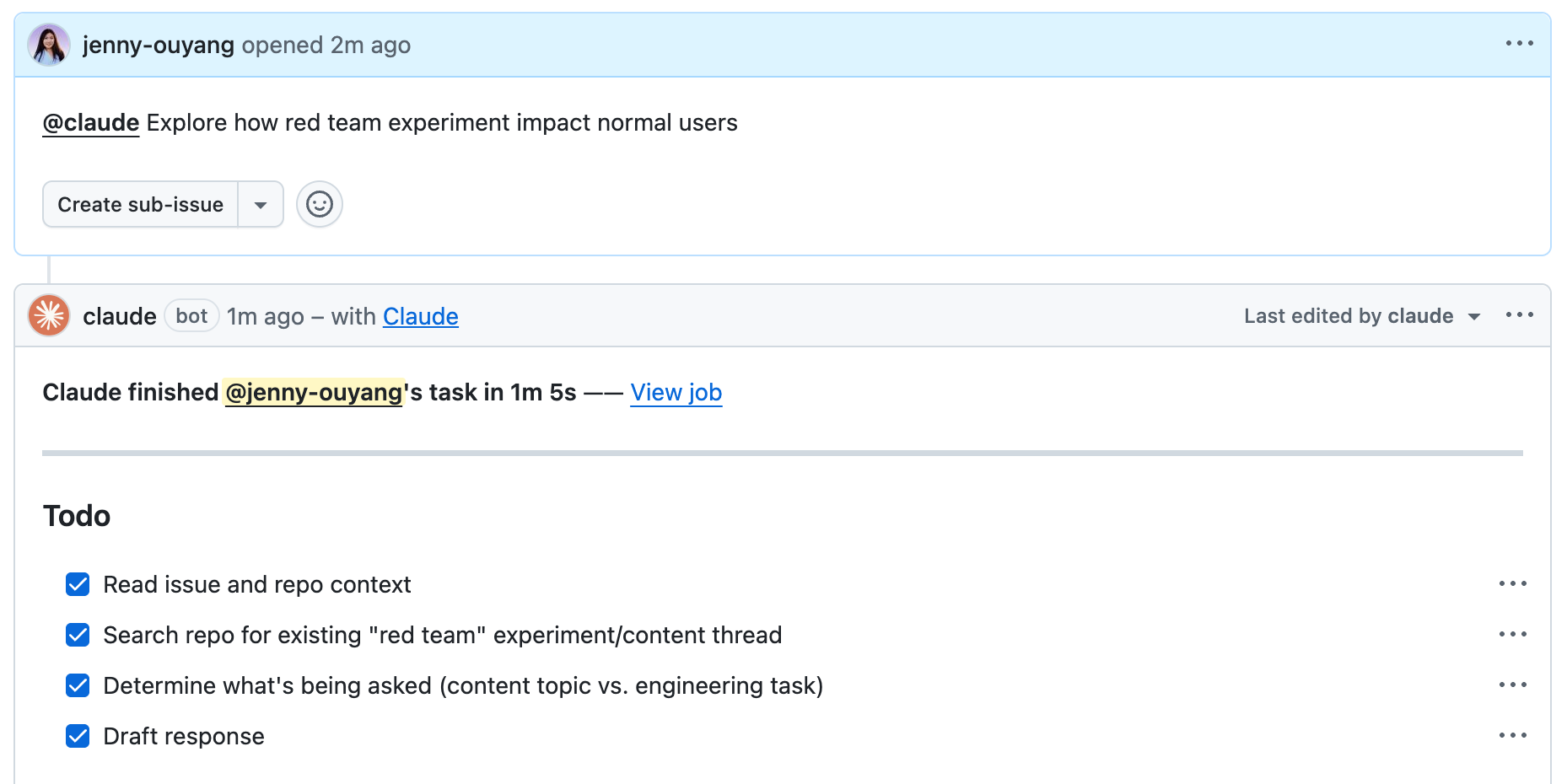The height and width of the screenshot is (784, 1567).
Task: Open options for the 'Draft response' item
Action: [x=1513, y=735]
